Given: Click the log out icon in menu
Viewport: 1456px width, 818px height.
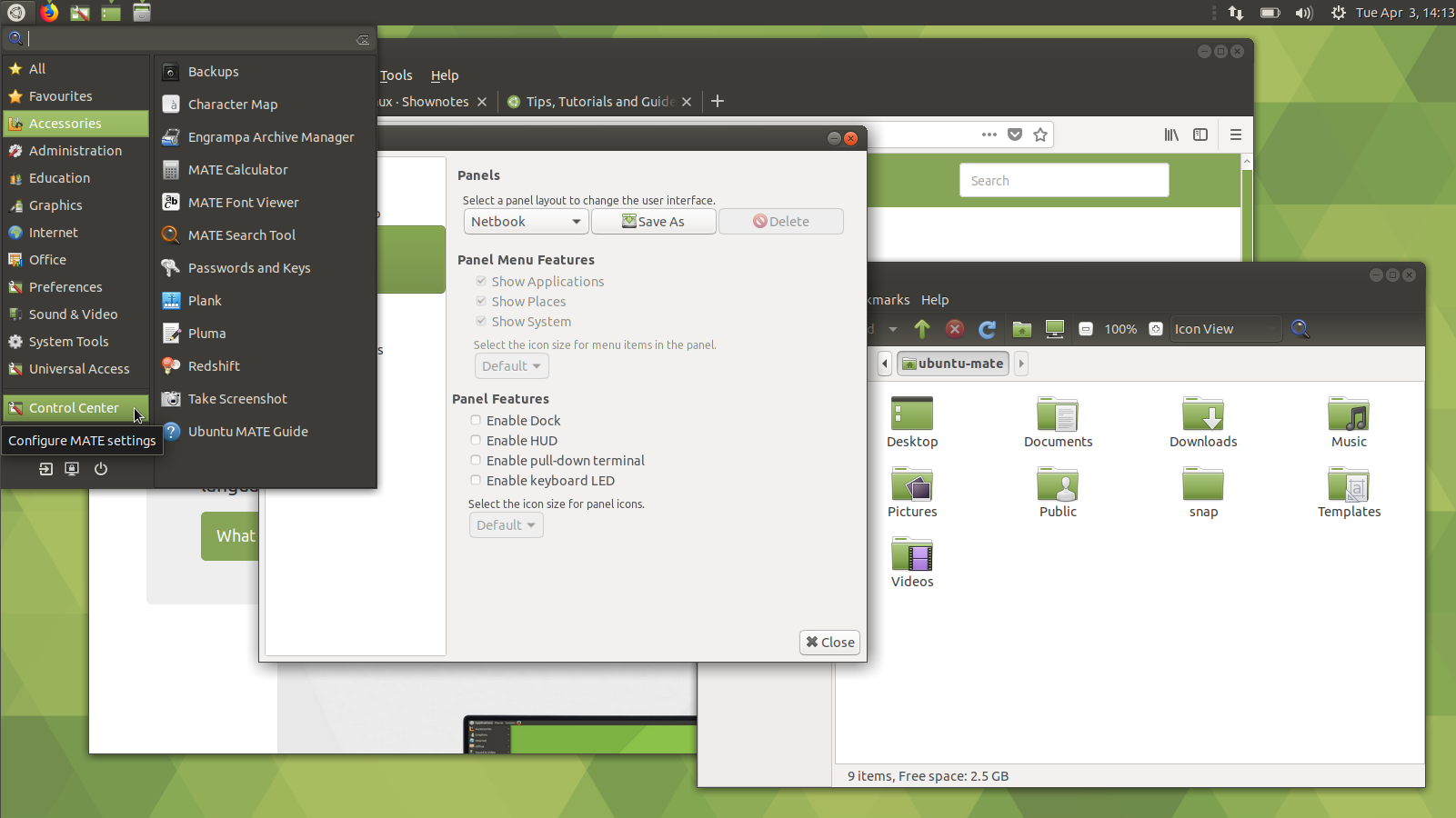Looking at the screenshot, I should [45, 469].
